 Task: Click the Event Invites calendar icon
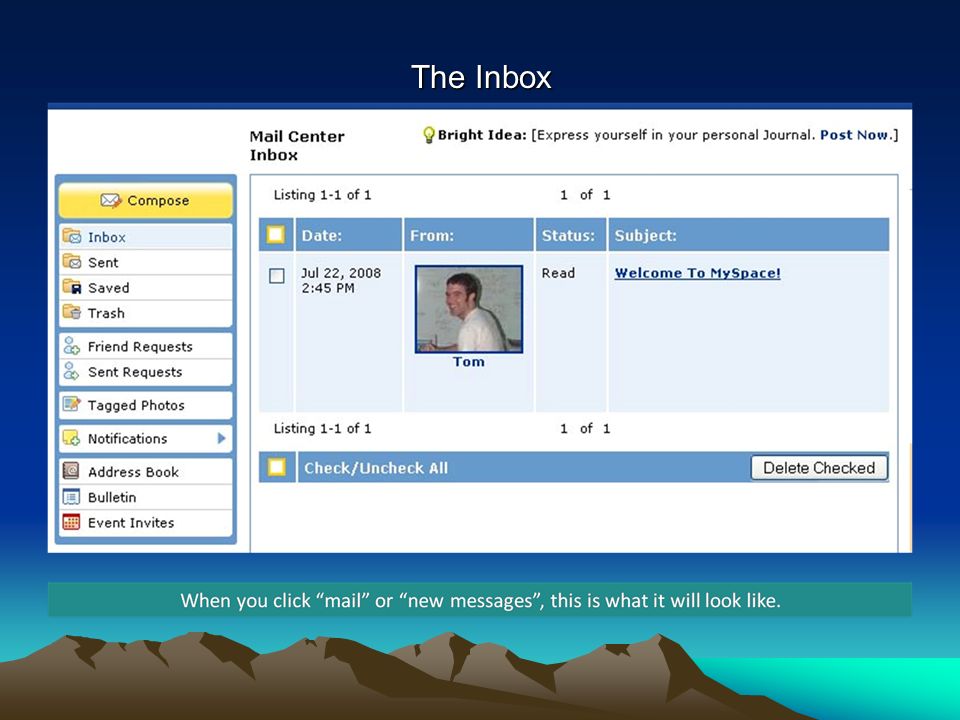[x=72, y=522]
